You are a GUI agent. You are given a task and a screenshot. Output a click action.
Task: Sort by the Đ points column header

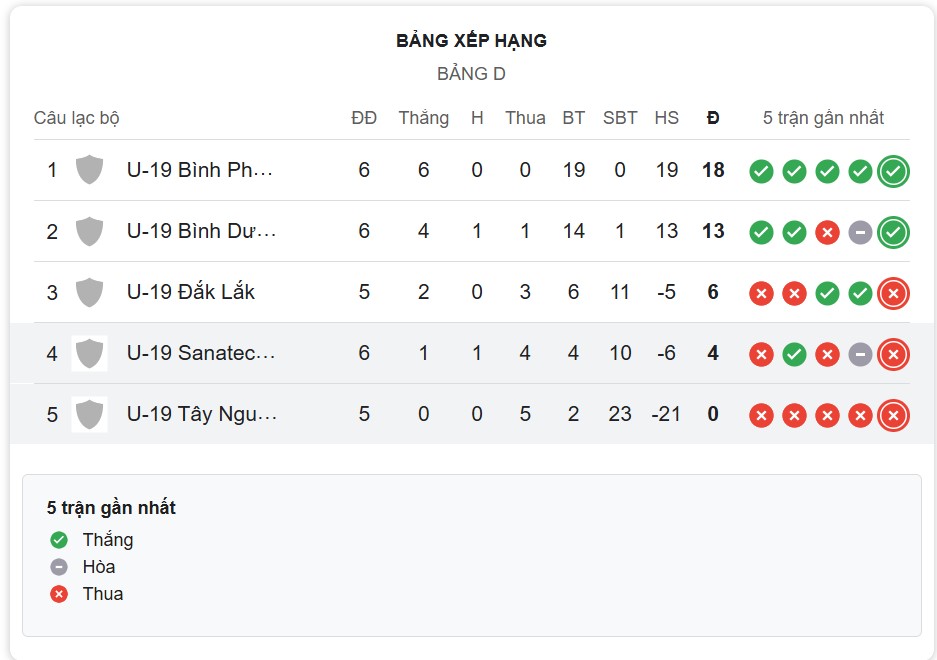713,117
